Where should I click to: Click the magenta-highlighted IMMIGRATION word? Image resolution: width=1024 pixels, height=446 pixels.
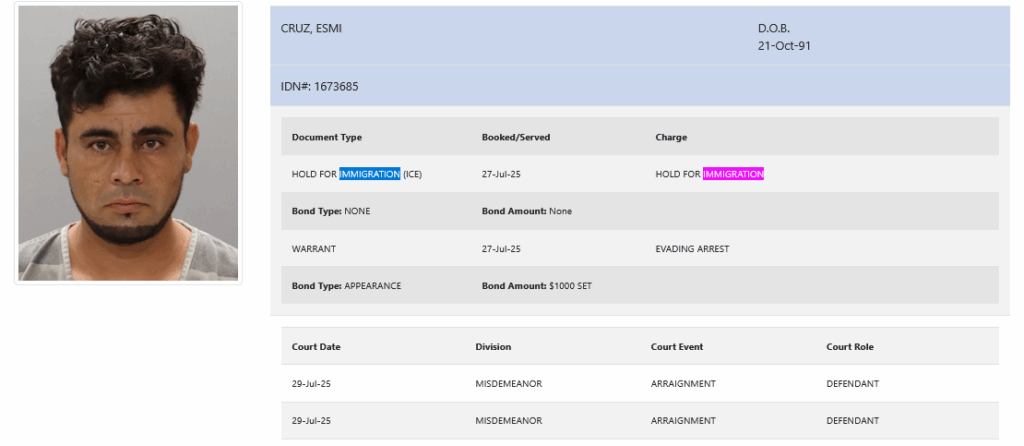coord(733,174)
